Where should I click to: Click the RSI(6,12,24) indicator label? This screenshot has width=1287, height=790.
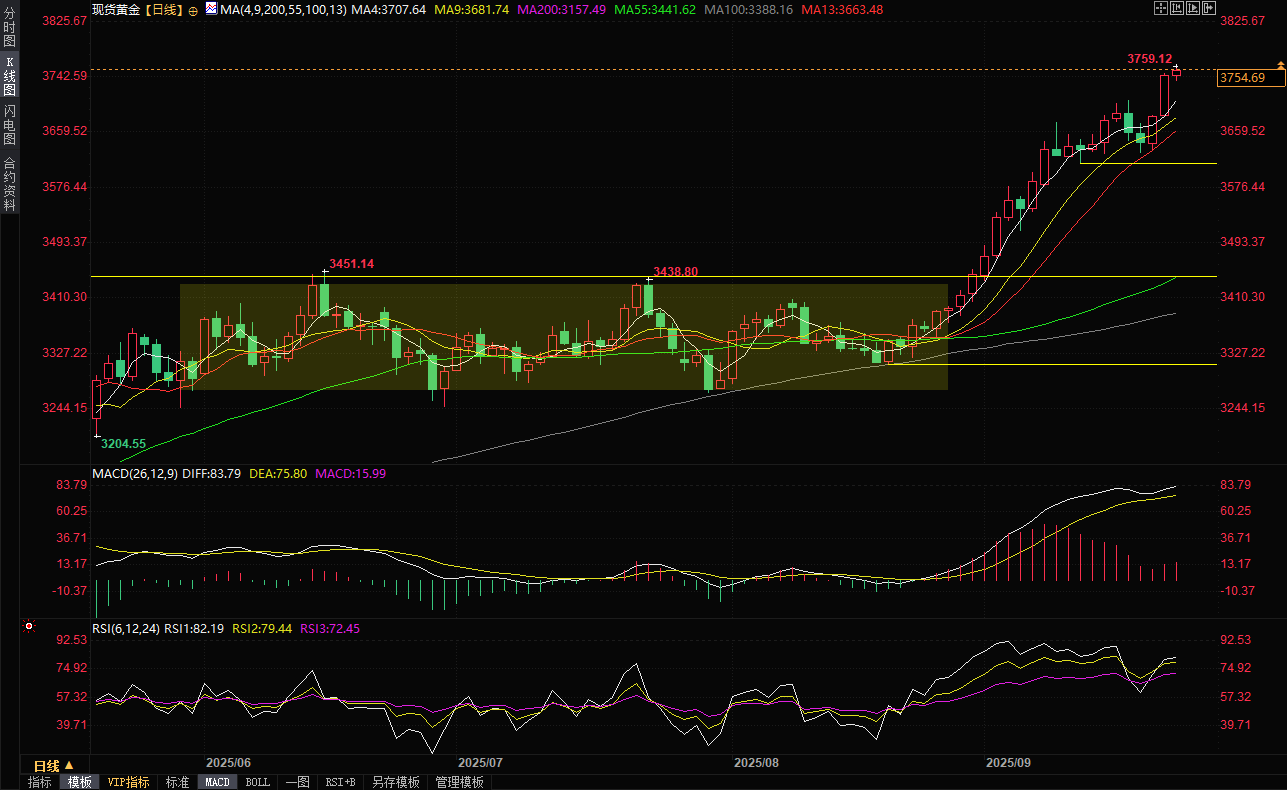pyautogui.click(x=126, y=628)
